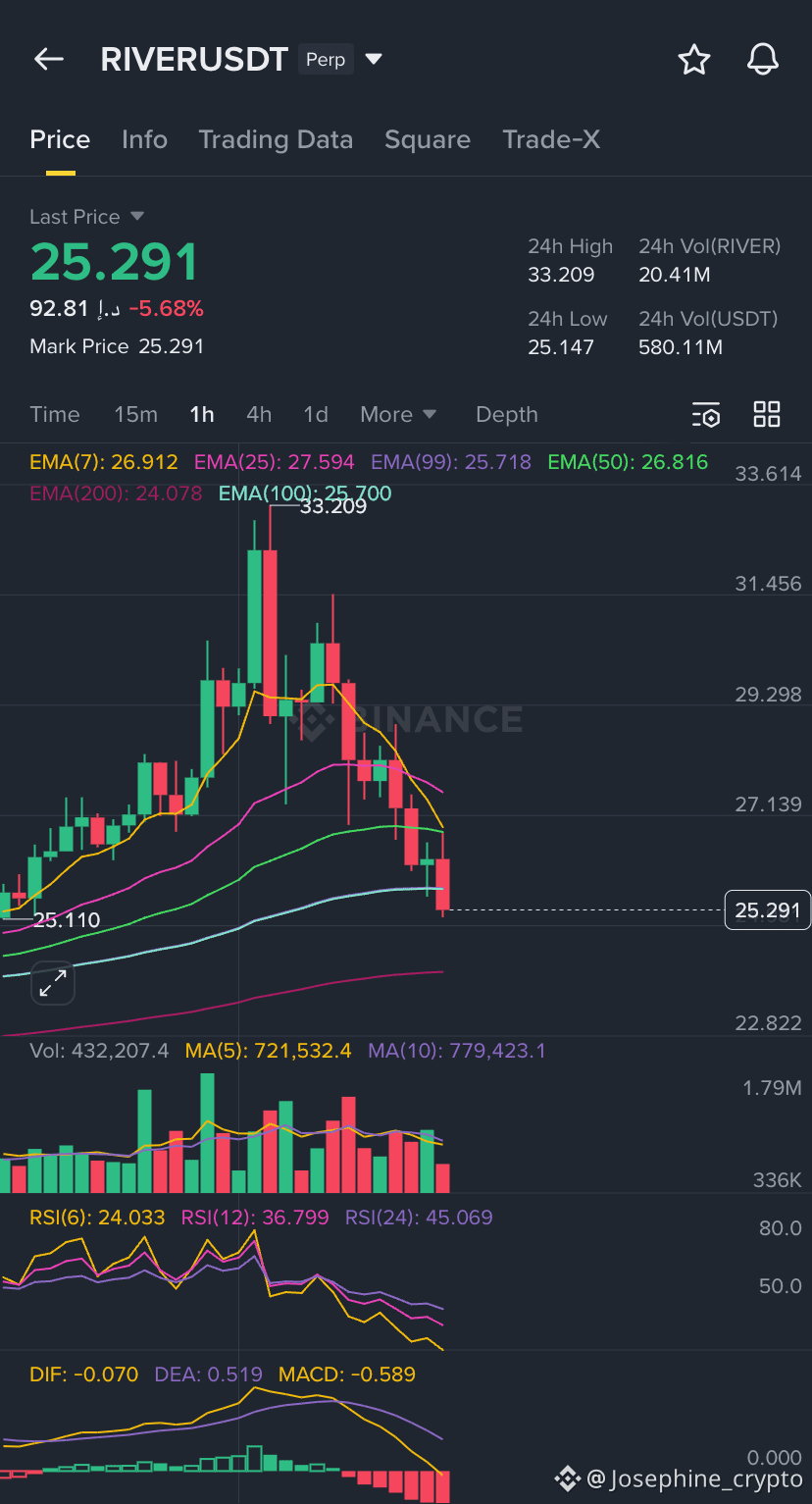Add RIVERUSDT to favorites with star icon
Screen dimensions: 812x1504
(x=694, y=60)
